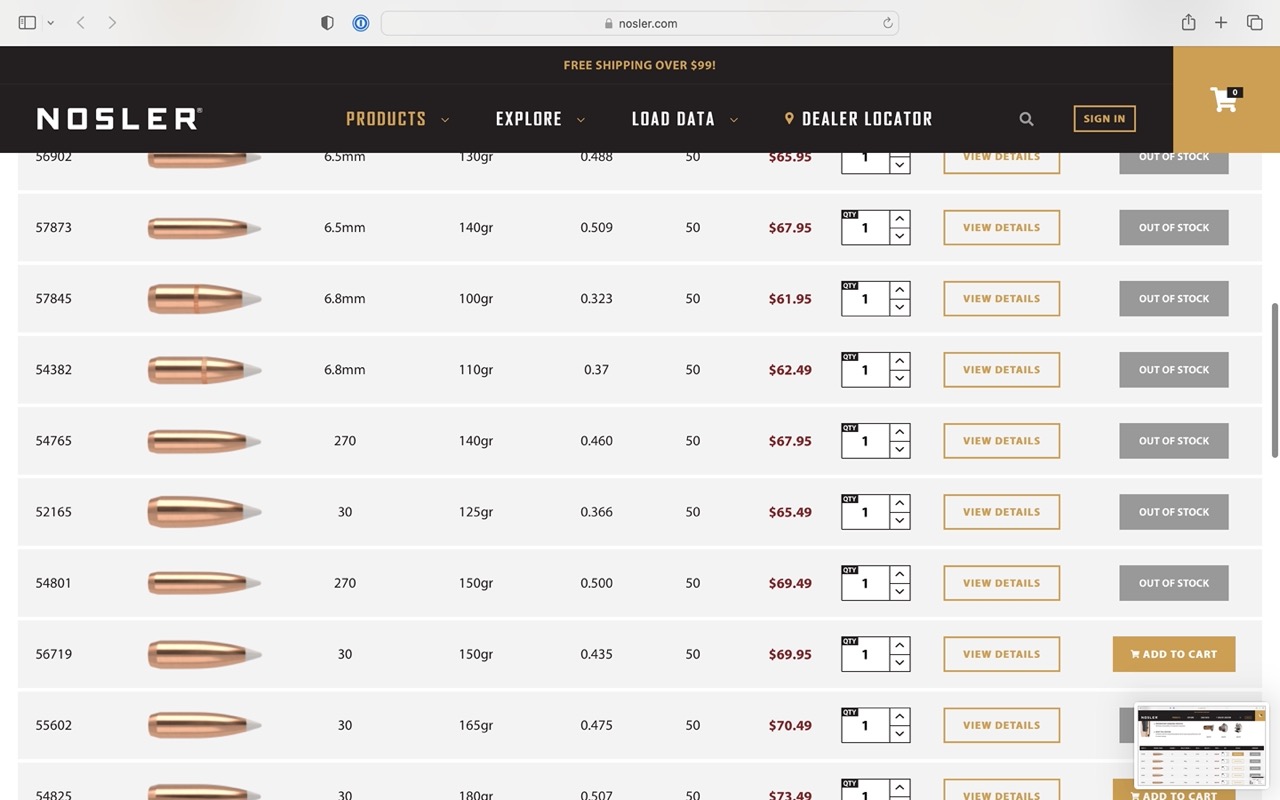This screenshot has width=1280, height=800.
Task: Click bullet image for item 57845
Action: [x=204, y=299]
